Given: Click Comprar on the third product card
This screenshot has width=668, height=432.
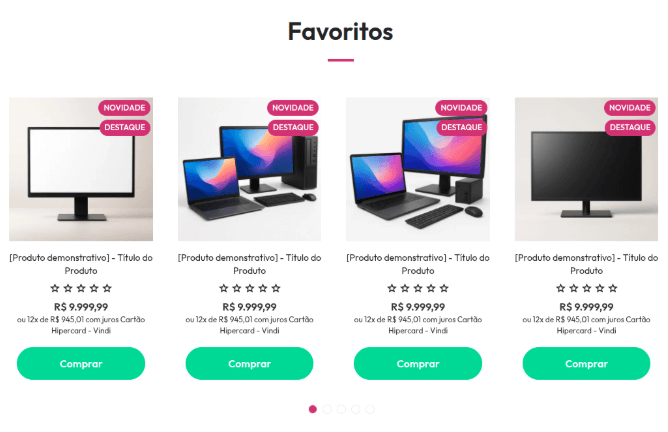Looking at the screenshot, I should coord(418,363).
